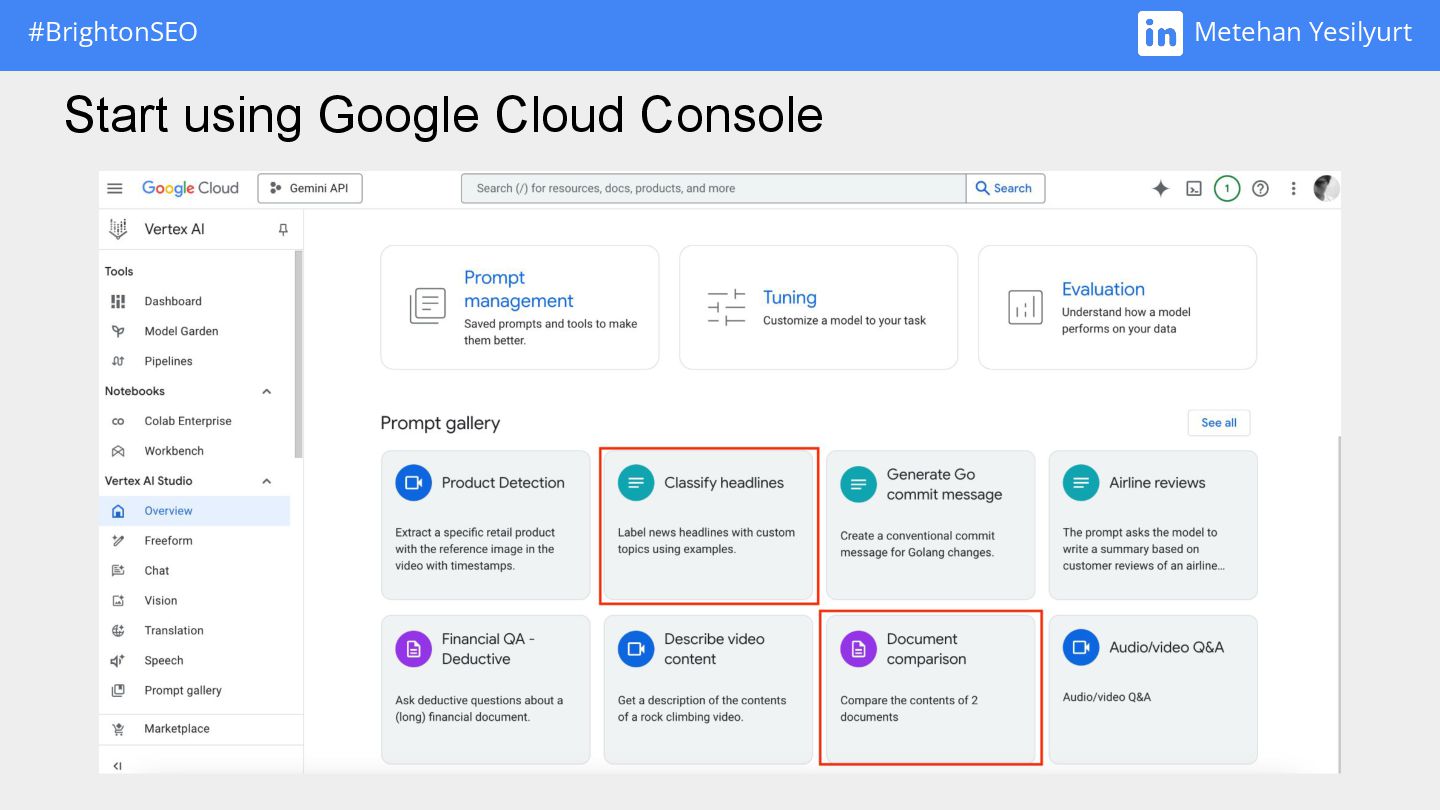This screenshot has width=1440, height=810.
Task: Click the Vision image icon
Action: pyautogui.click(x=118, y=601)
